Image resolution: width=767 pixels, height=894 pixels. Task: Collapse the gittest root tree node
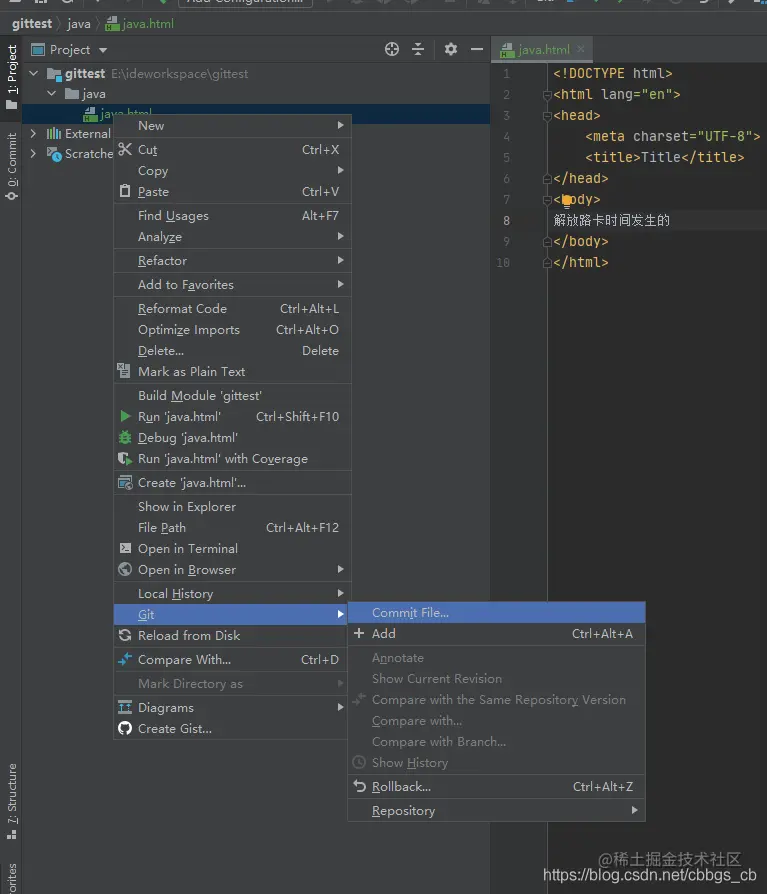34,74
